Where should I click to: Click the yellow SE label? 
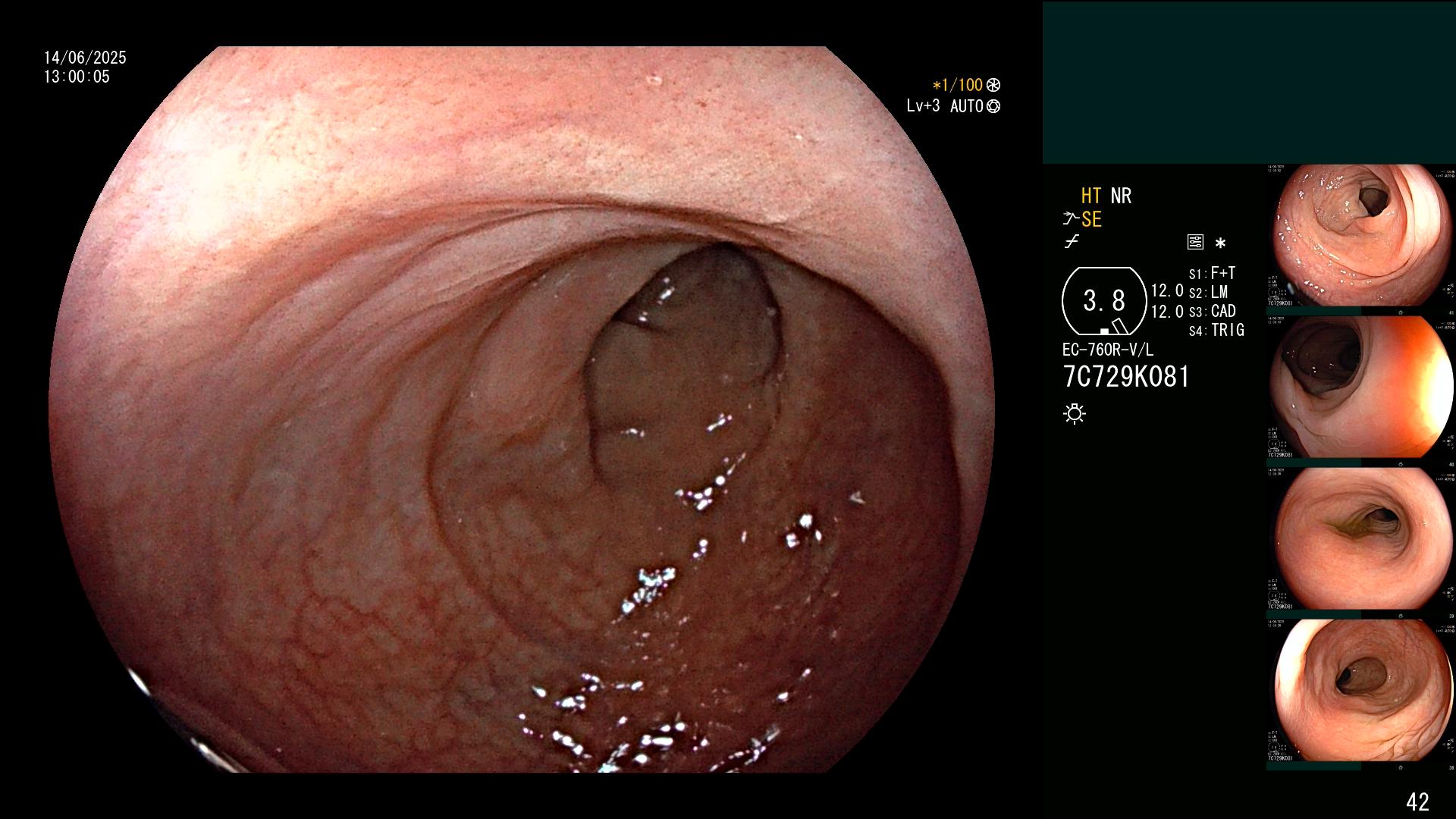point(1091,219)
